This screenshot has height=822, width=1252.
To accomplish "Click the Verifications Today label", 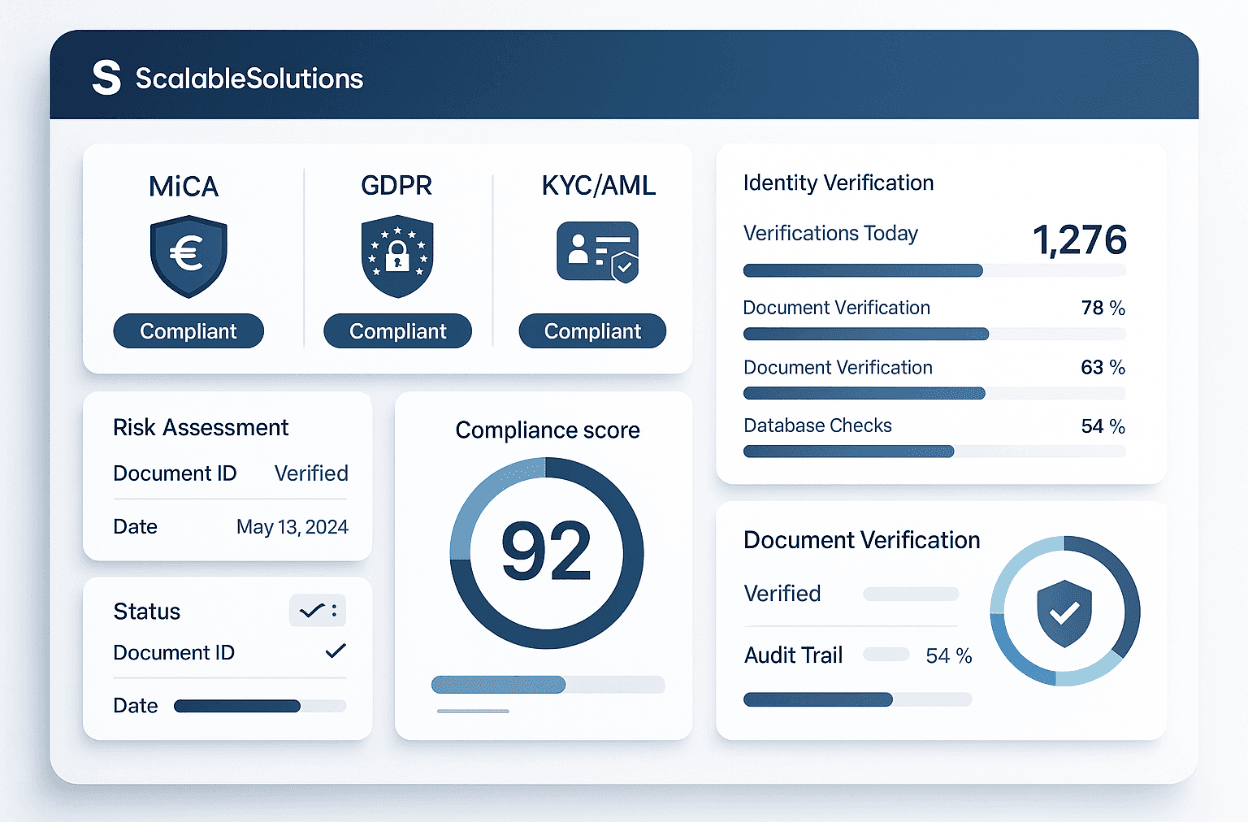I will pos(830,234).
